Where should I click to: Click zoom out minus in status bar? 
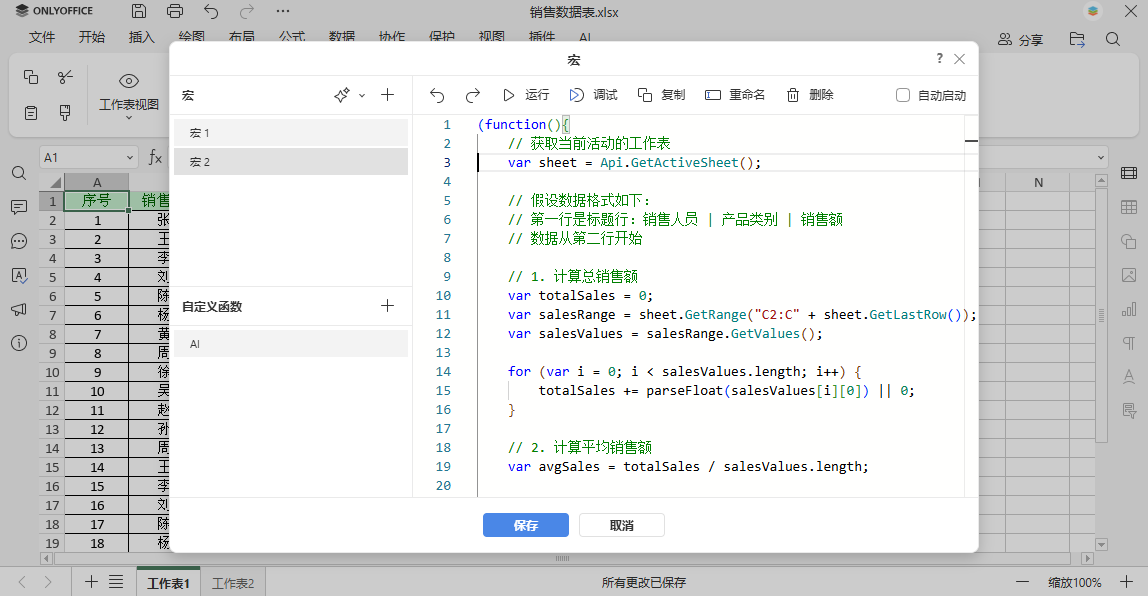coord(1022,582)
